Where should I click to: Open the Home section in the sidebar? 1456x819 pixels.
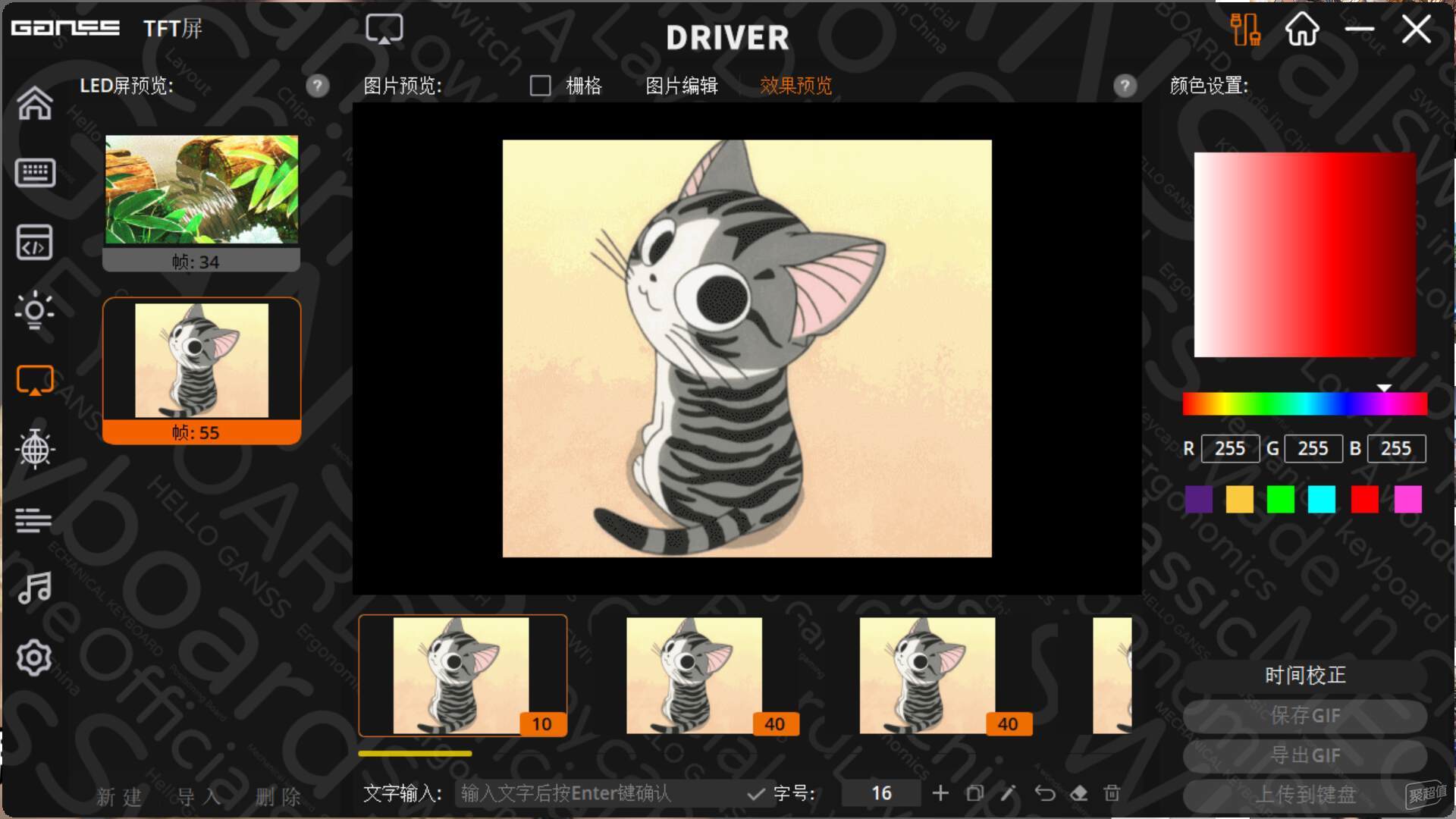pyautogui.click(x=35, y=104)
